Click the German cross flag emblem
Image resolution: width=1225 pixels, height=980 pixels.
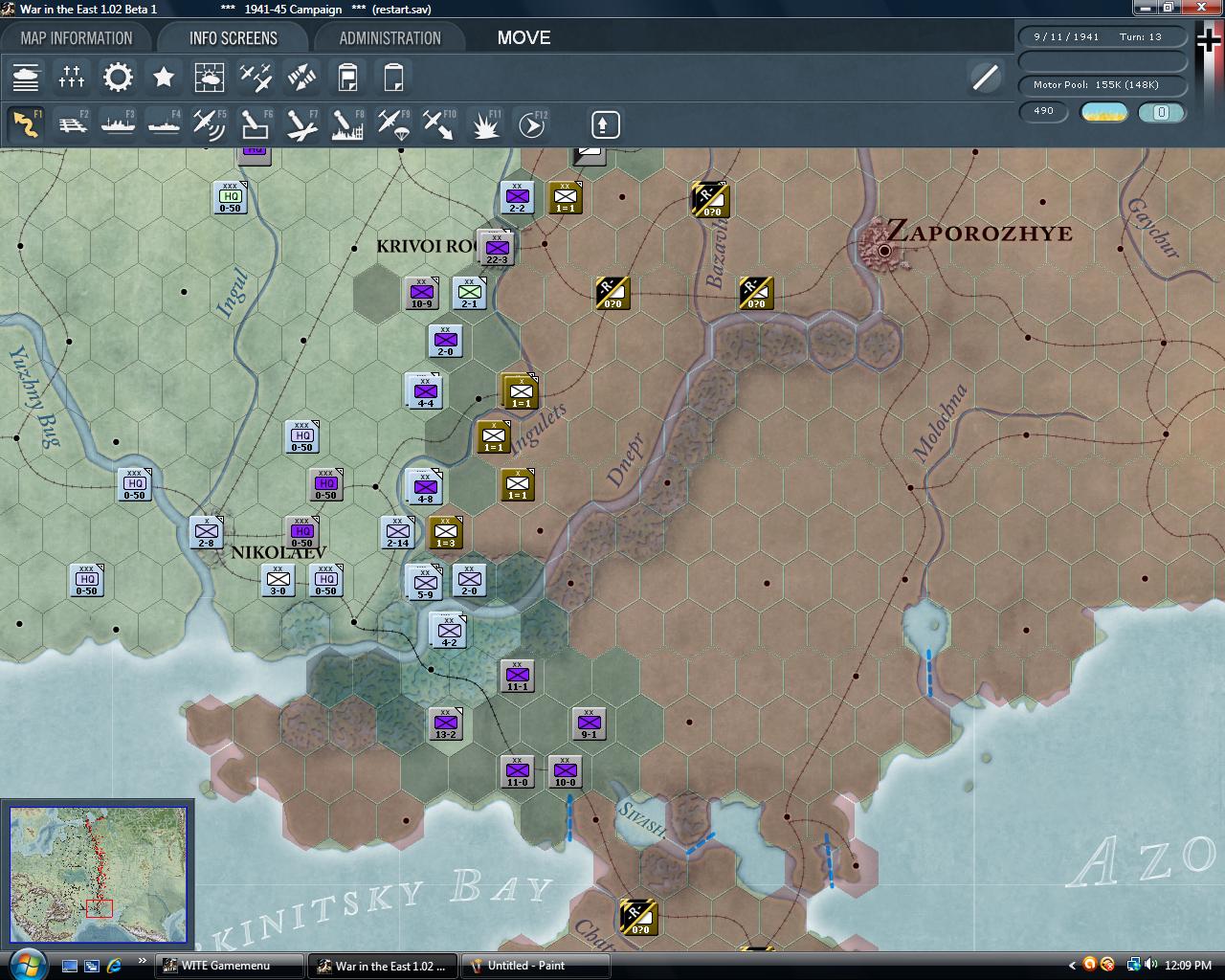tap(1209, 41)
